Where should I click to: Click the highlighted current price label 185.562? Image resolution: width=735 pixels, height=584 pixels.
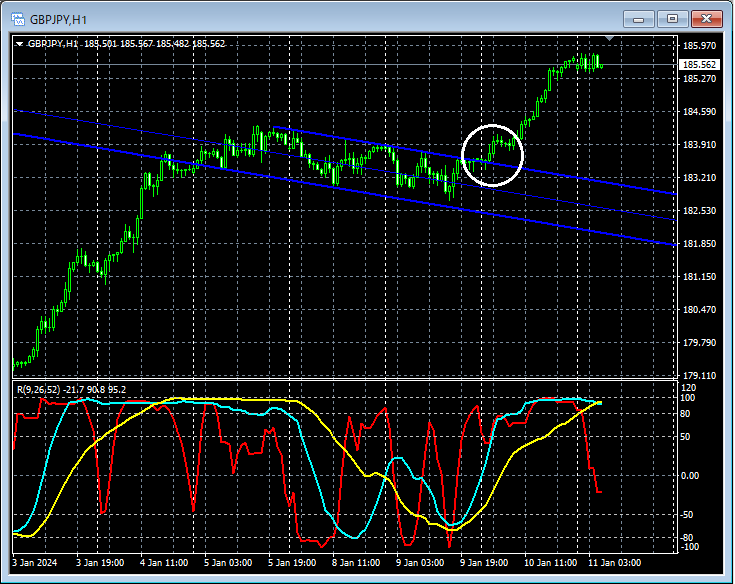pos(699,65)
